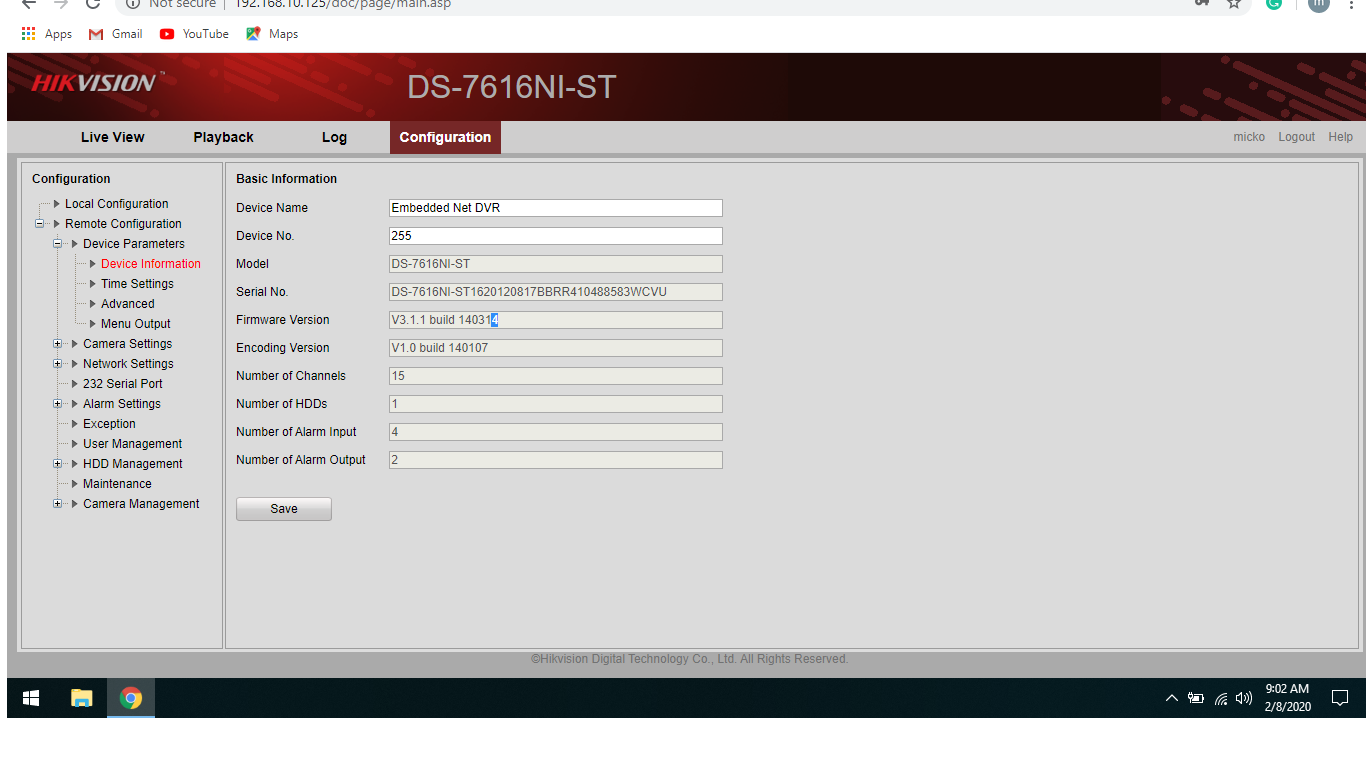This screenshot has height=768, width=1366.
Task: Click the Hikvision logo in header
Action: point(93,84)
